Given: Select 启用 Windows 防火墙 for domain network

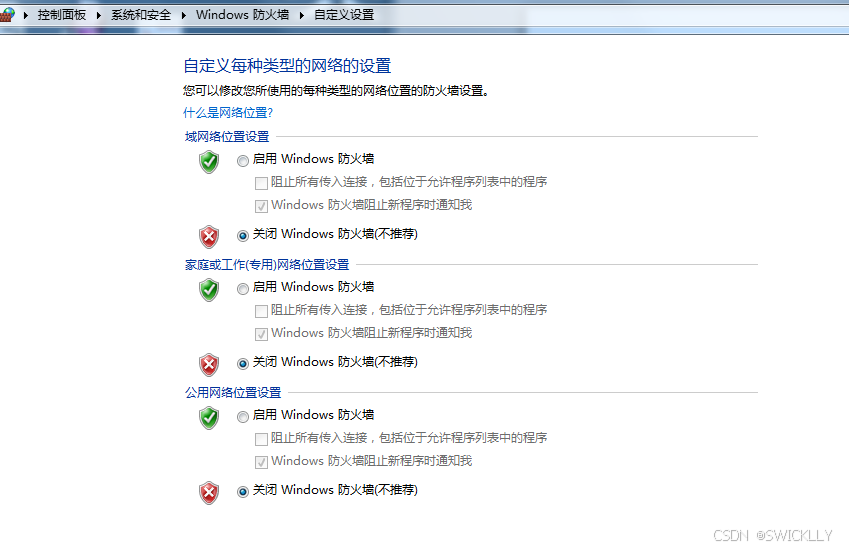Looking at the screenshot, I should tap(243, 161).
